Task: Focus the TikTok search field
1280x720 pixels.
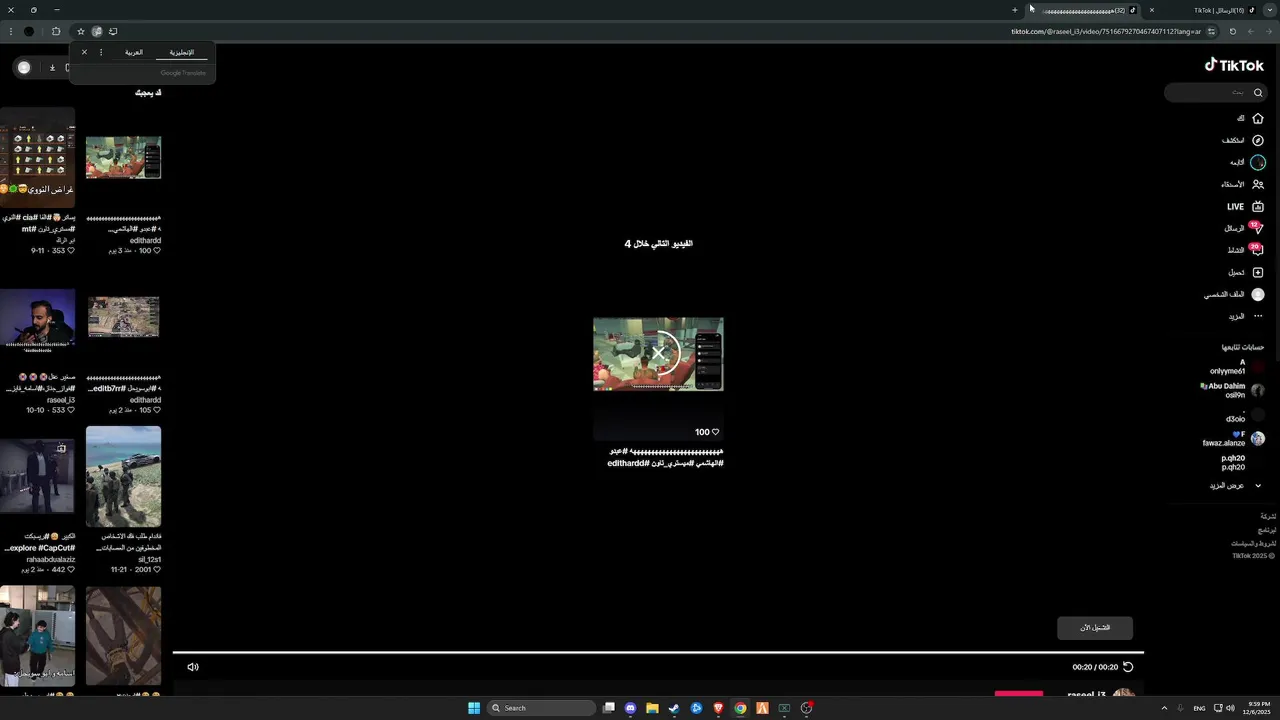Action: click(1216, 92)
